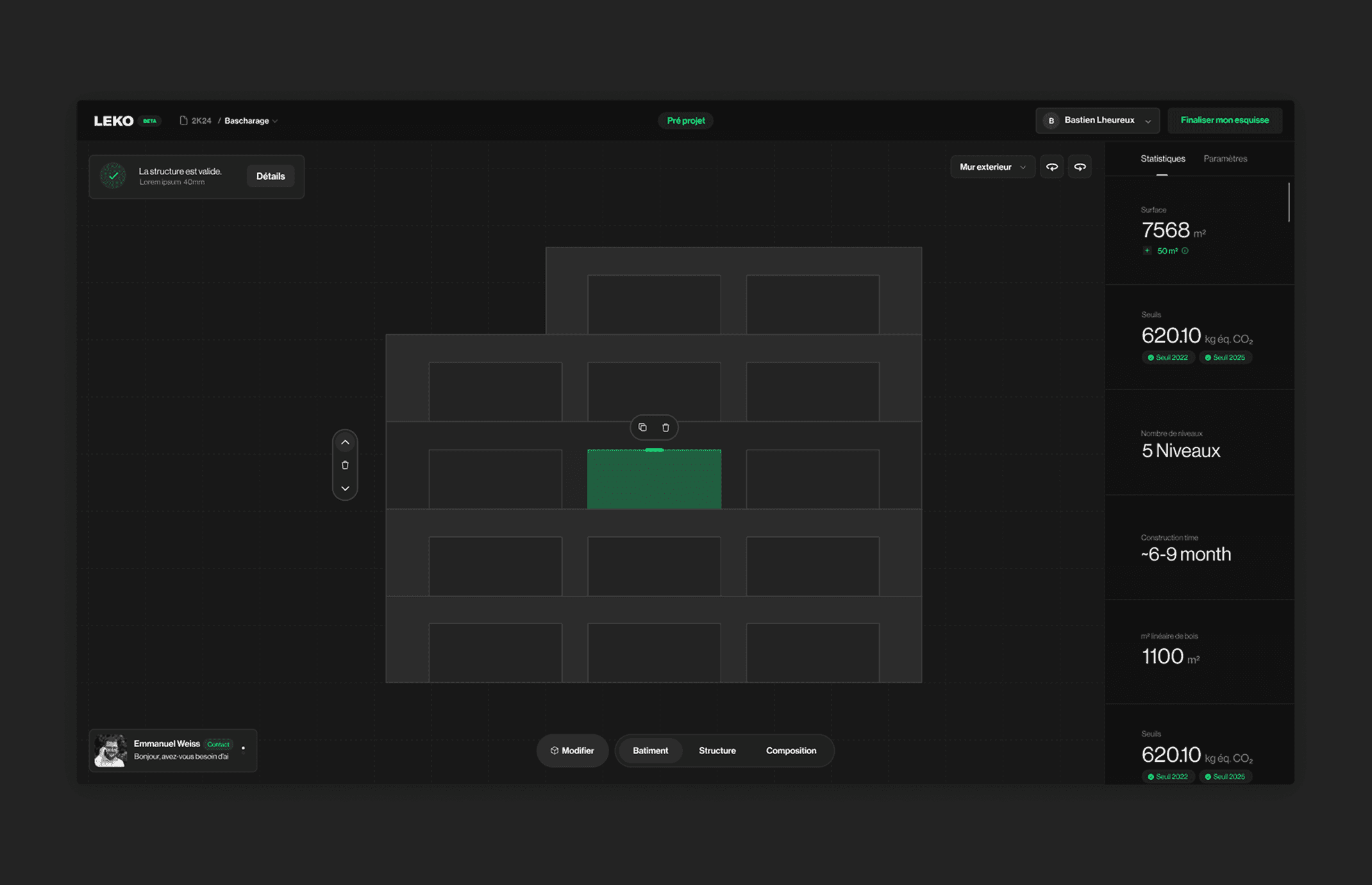Click Finaliser mon esquisse button
Viewport: 1372px width, 885px height.
coord(1224,121)
